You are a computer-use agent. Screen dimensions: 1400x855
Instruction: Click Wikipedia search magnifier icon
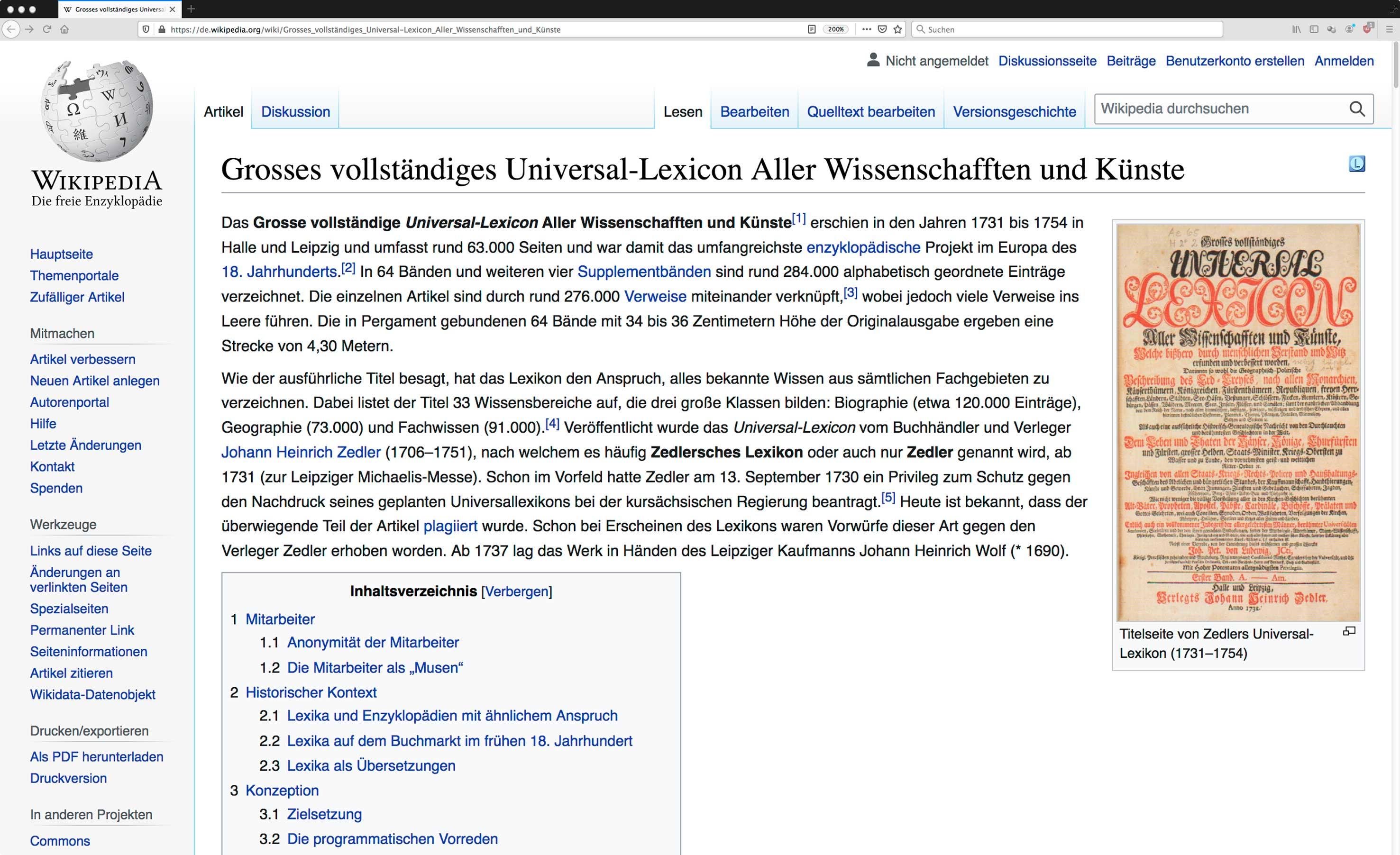(1357, 109)
